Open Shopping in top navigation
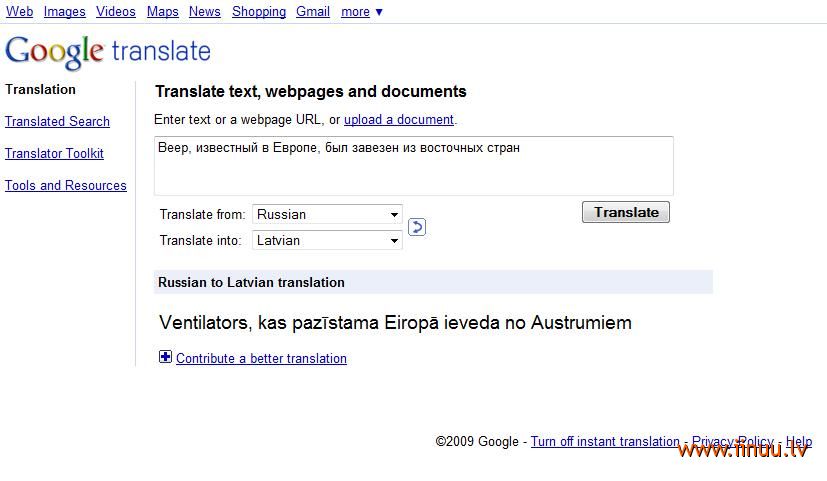Image resolution: width=827 pixels, height=481 pixels. pos(259,11)
